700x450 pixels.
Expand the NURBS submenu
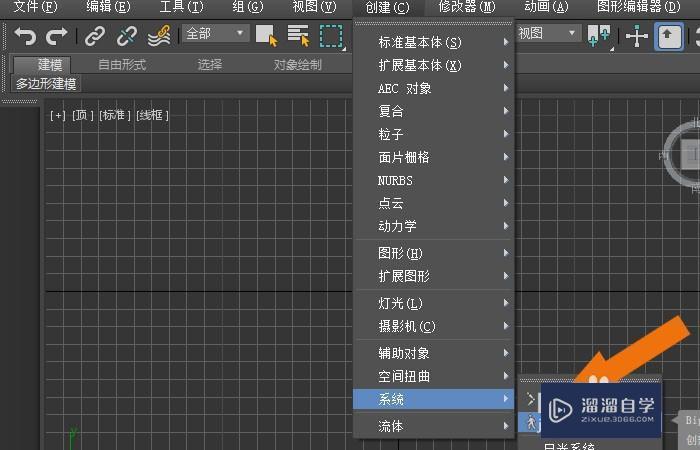click(x=434, y=180)
